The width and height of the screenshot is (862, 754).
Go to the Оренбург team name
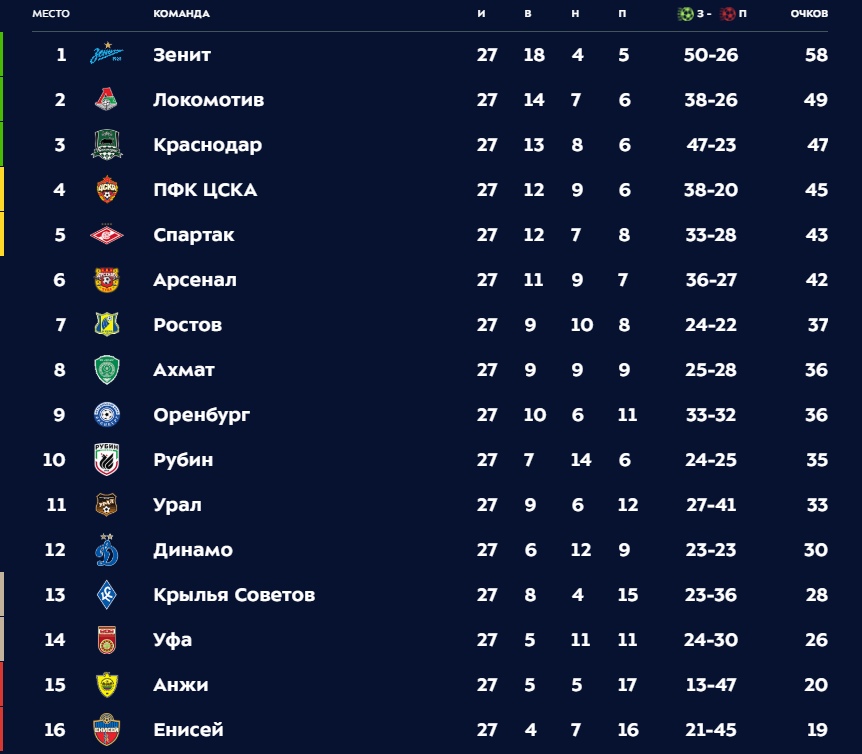[x=202, y=415]
